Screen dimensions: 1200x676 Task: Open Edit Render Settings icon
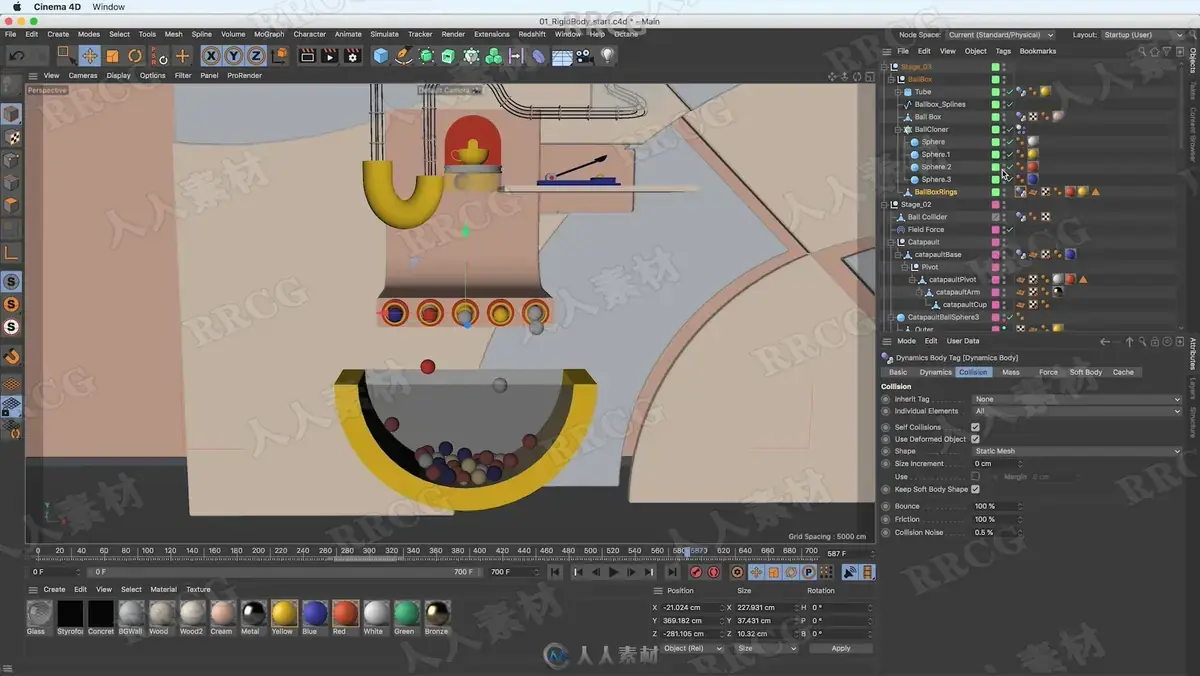352,56
